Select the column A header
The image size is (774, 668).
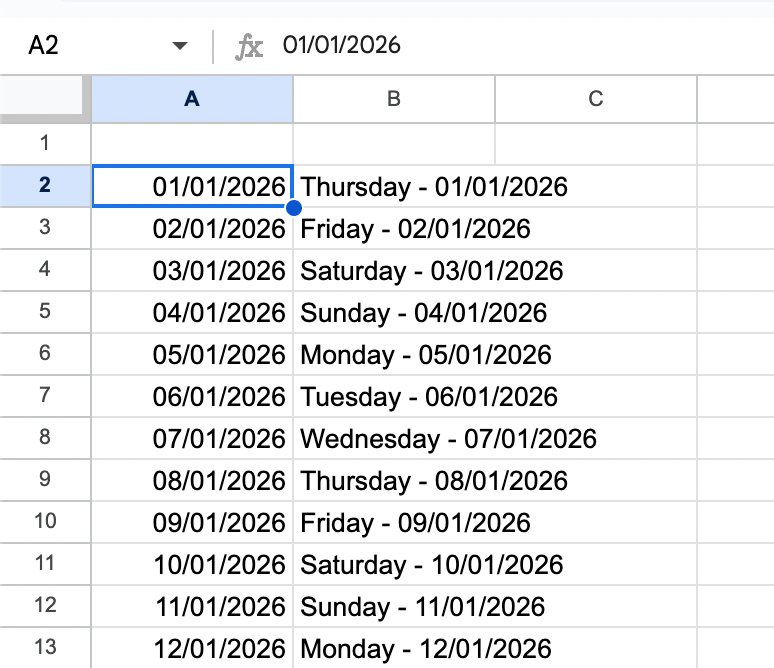(x=192, y=98)
